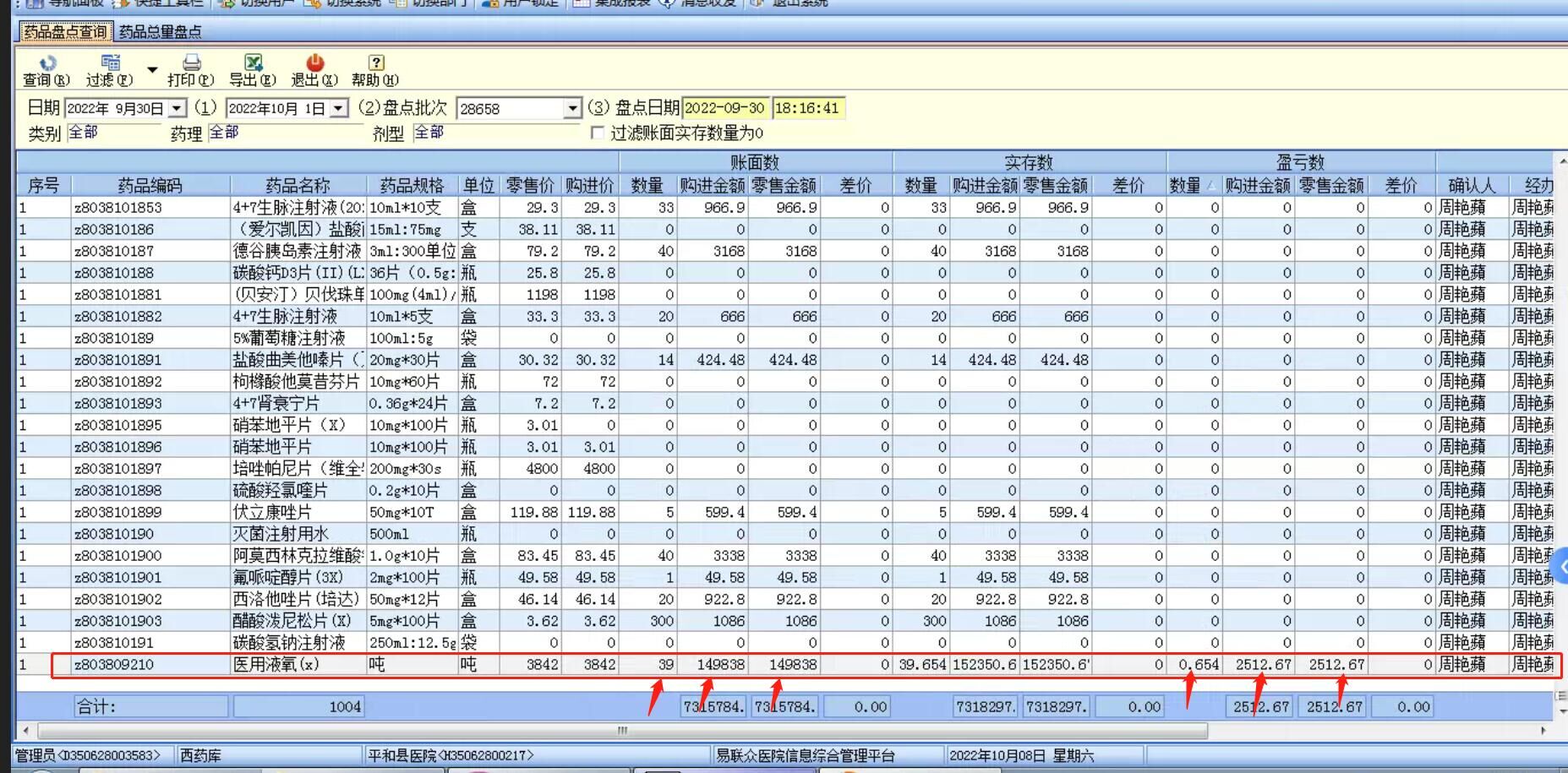Select the 医用液氧(x) name cell
Viewport: 1568px width, 773px height.
click(x=298, y=665)
